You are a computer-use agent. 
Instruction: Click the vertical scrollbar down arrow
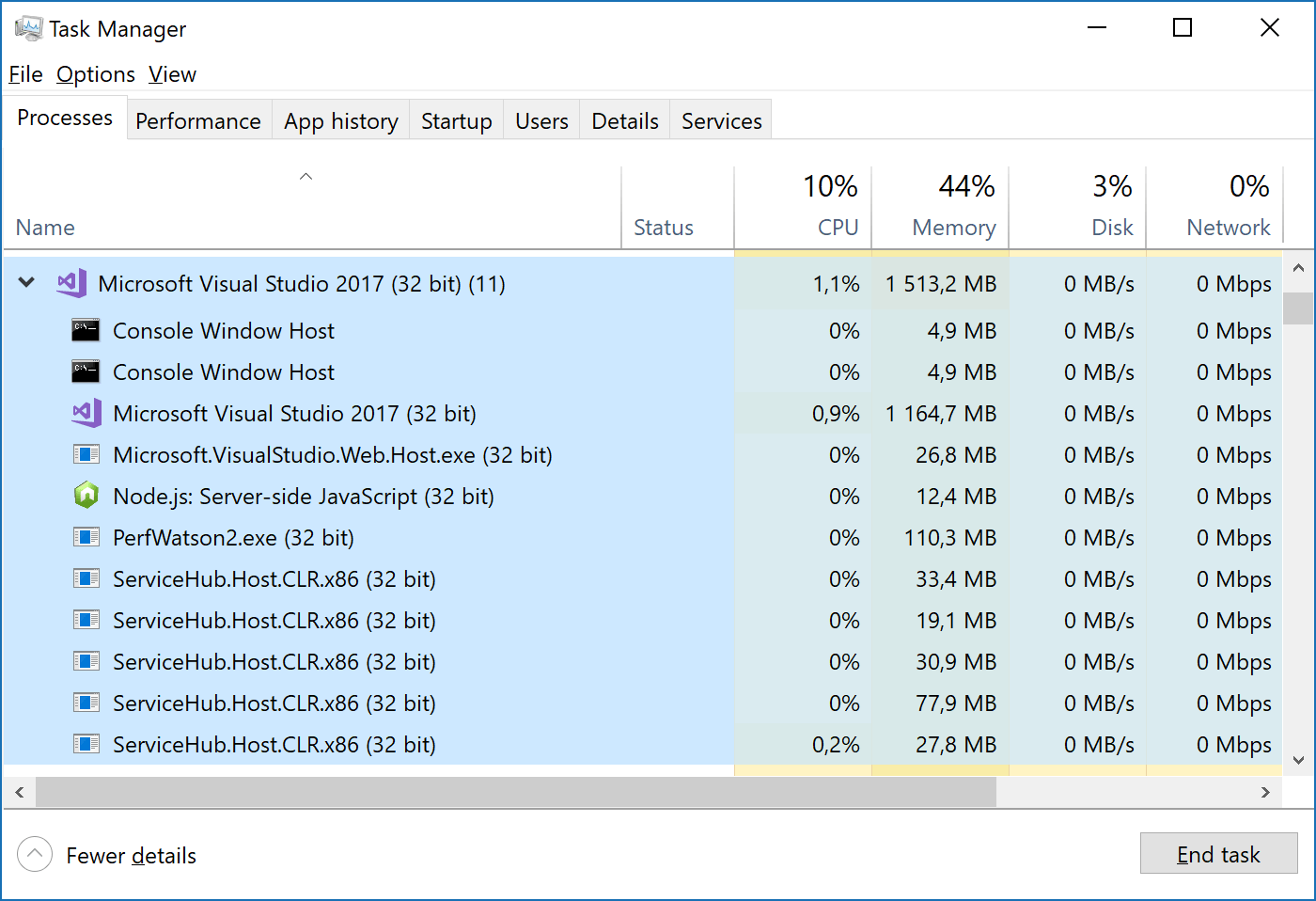pyautogui.click(x=1298, y=760)
